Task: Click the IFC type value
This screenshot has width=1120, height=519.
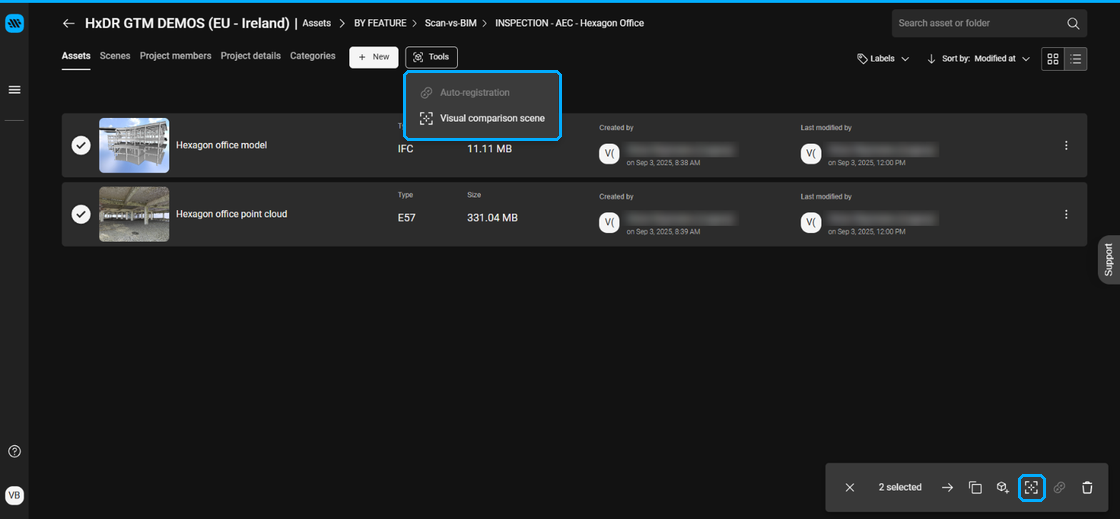Action: 406,149
